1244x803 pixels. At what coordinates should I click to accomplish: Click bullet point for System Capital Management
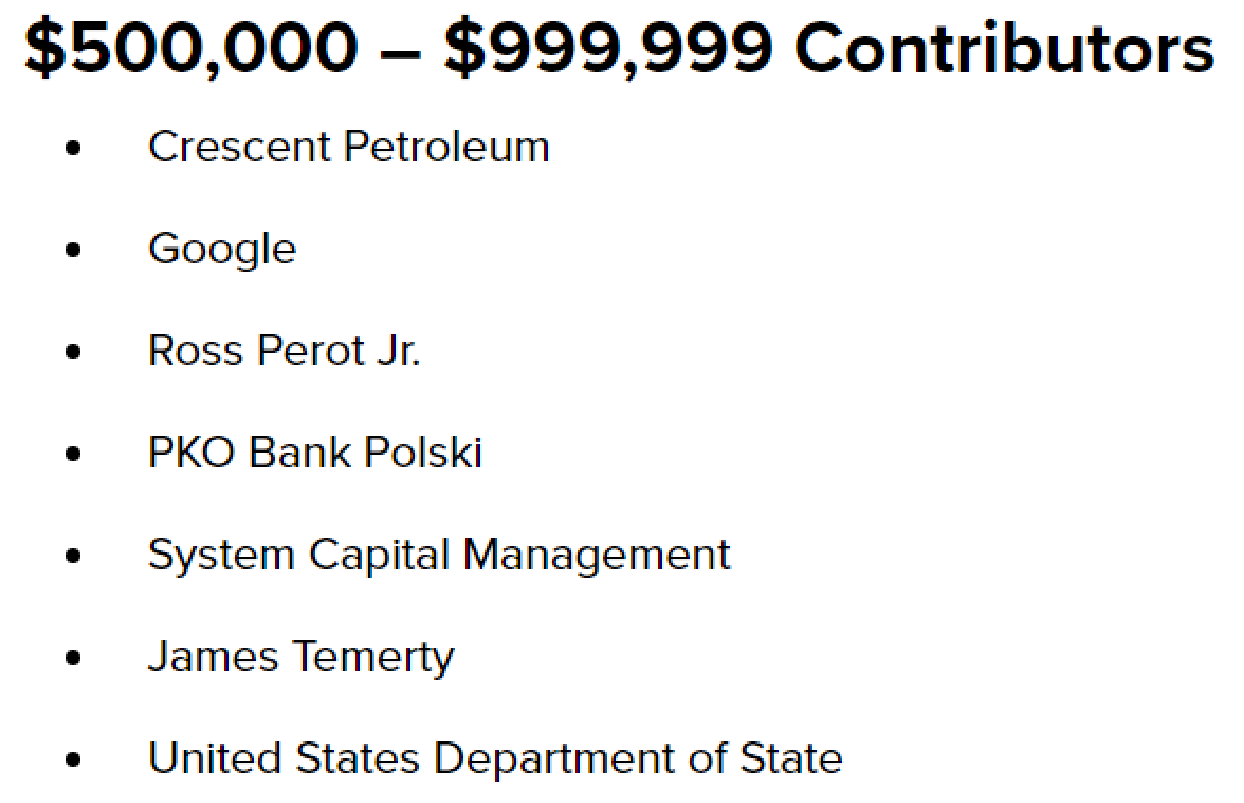(x=72, y=557)
